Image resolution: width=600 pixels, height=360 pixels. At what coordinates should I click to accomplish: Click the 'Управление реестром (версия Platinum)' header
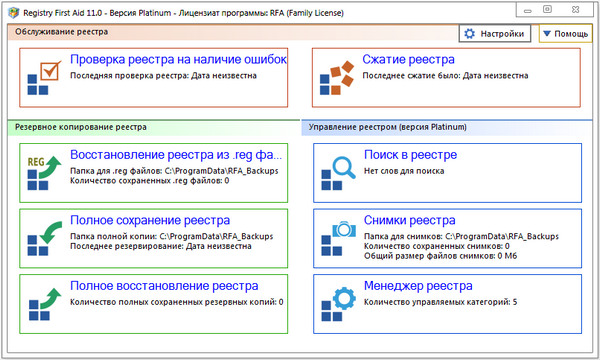pos(388,127)
